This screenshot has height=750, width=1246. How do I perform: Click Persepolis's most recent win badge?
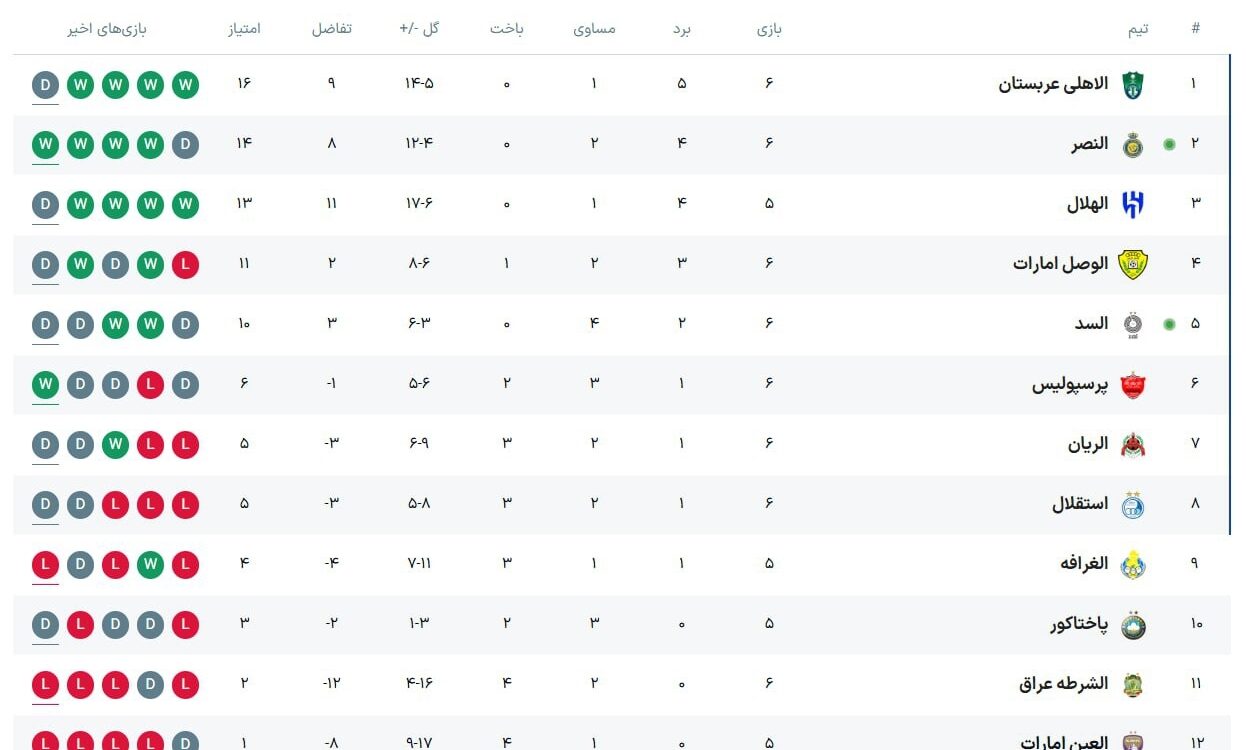tap(46, 385)
